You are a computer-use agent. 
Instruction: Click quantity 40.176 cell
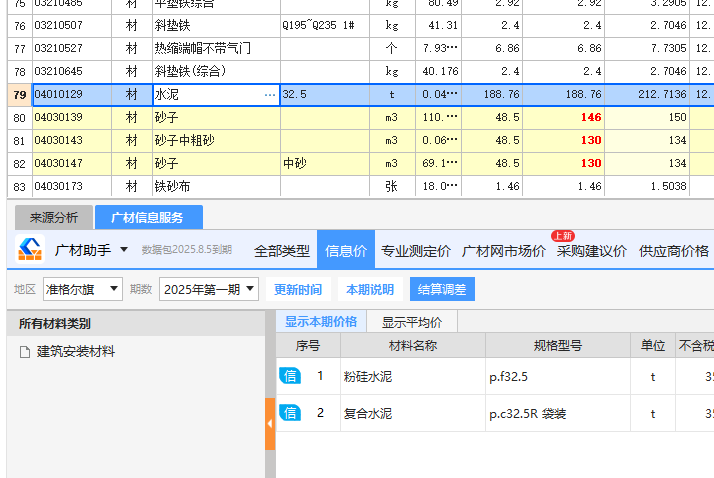click(439, 71)
